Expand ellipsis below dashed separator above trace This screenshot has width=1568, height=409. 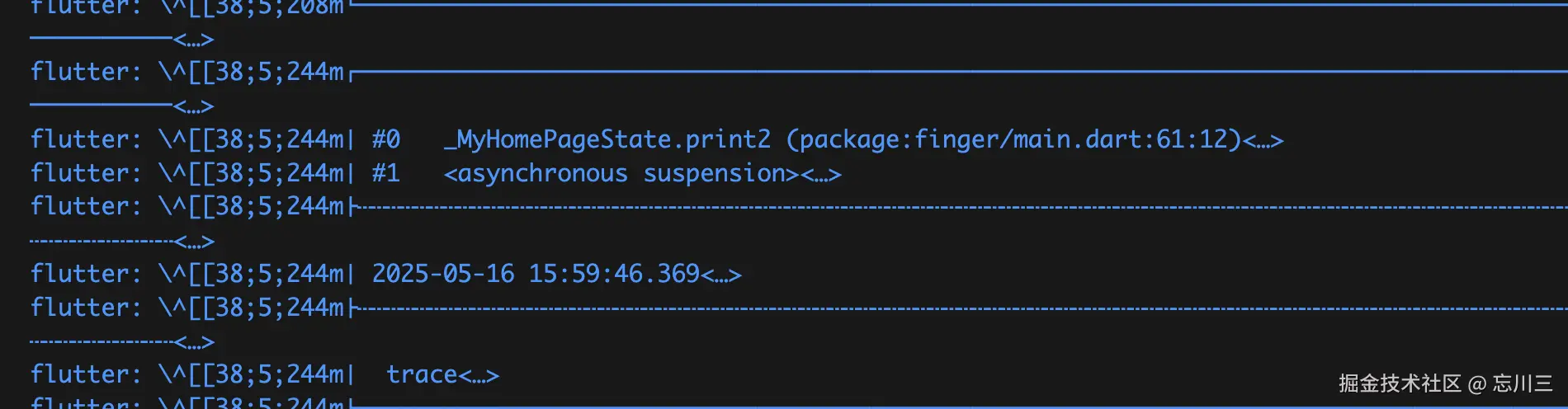pyautogui.click(x=194, y=342)
